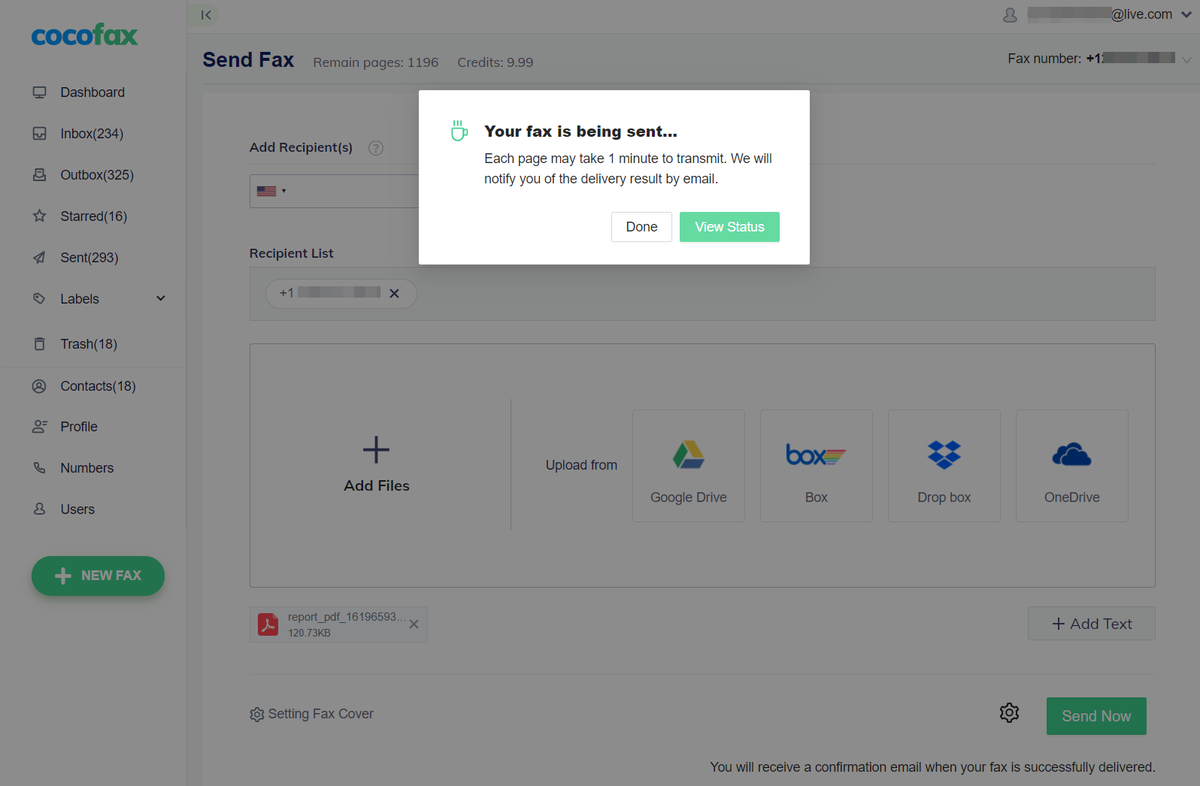Click the Add Files area
Viewport: 1200px width, 786px height.
tap(377, 465)
